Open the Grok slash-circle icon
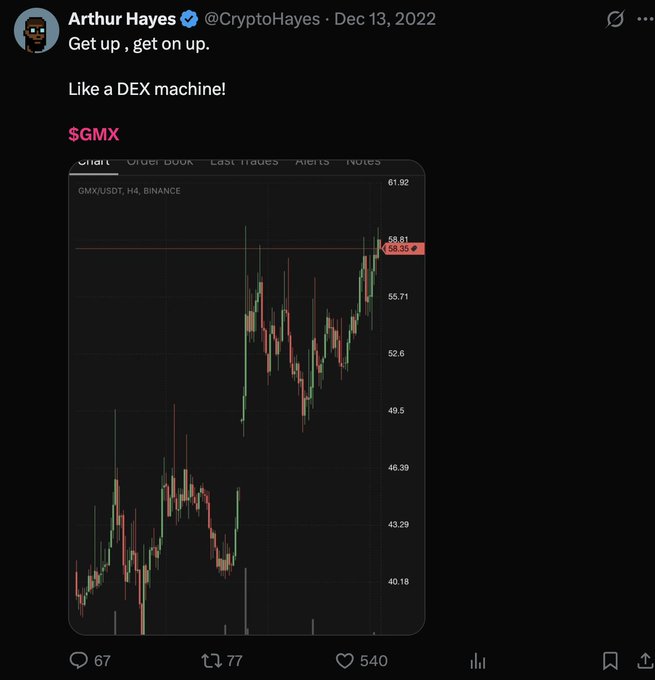Viewport: 655px width, 680px height. pos(615,19)
